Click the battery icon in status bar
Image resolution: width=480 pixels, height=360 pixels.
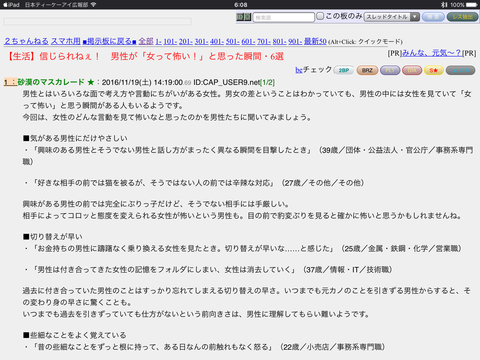472,5
